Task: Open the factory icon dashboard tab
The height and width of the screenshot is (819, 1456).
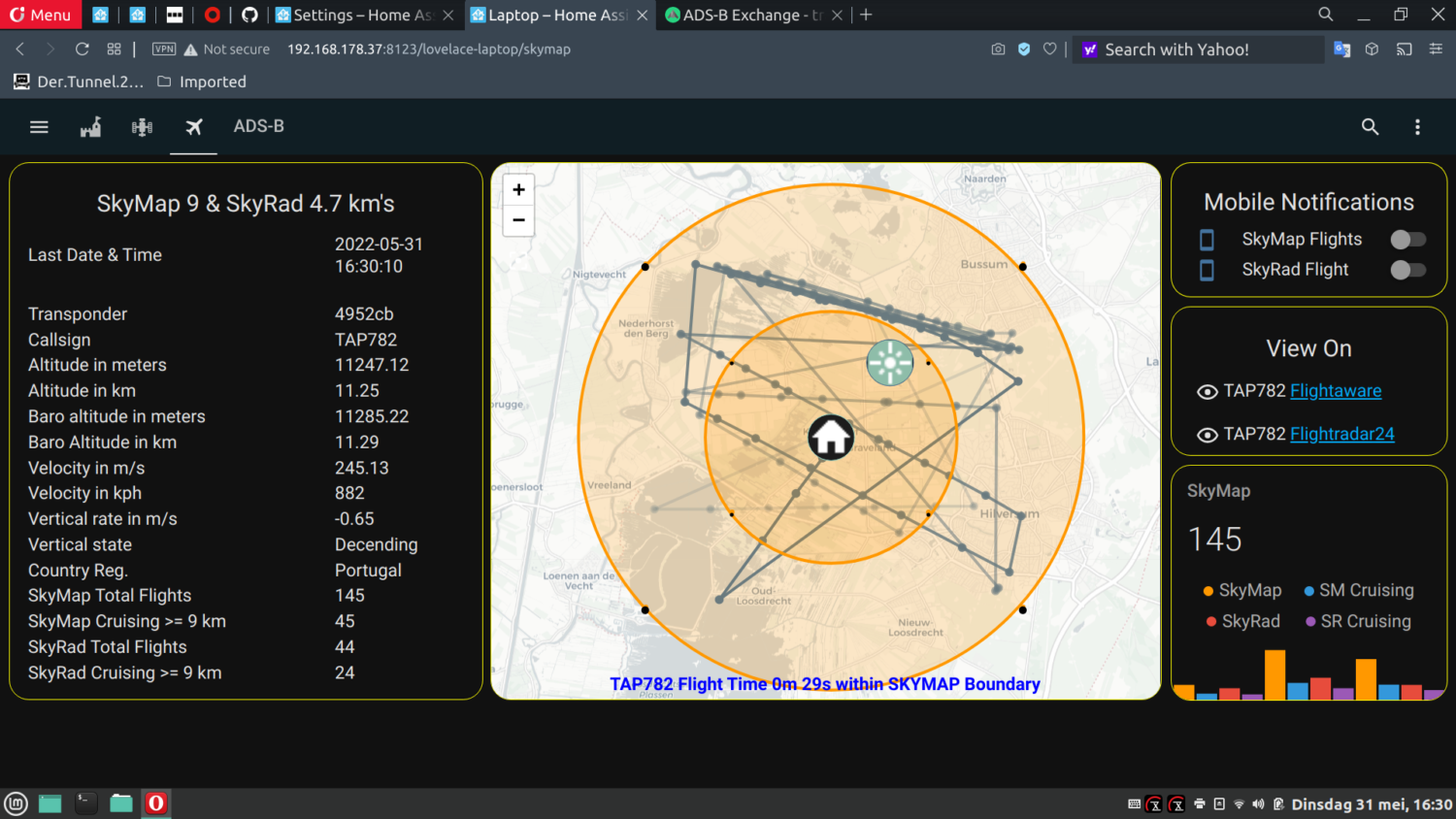Action: pos(90,127)
